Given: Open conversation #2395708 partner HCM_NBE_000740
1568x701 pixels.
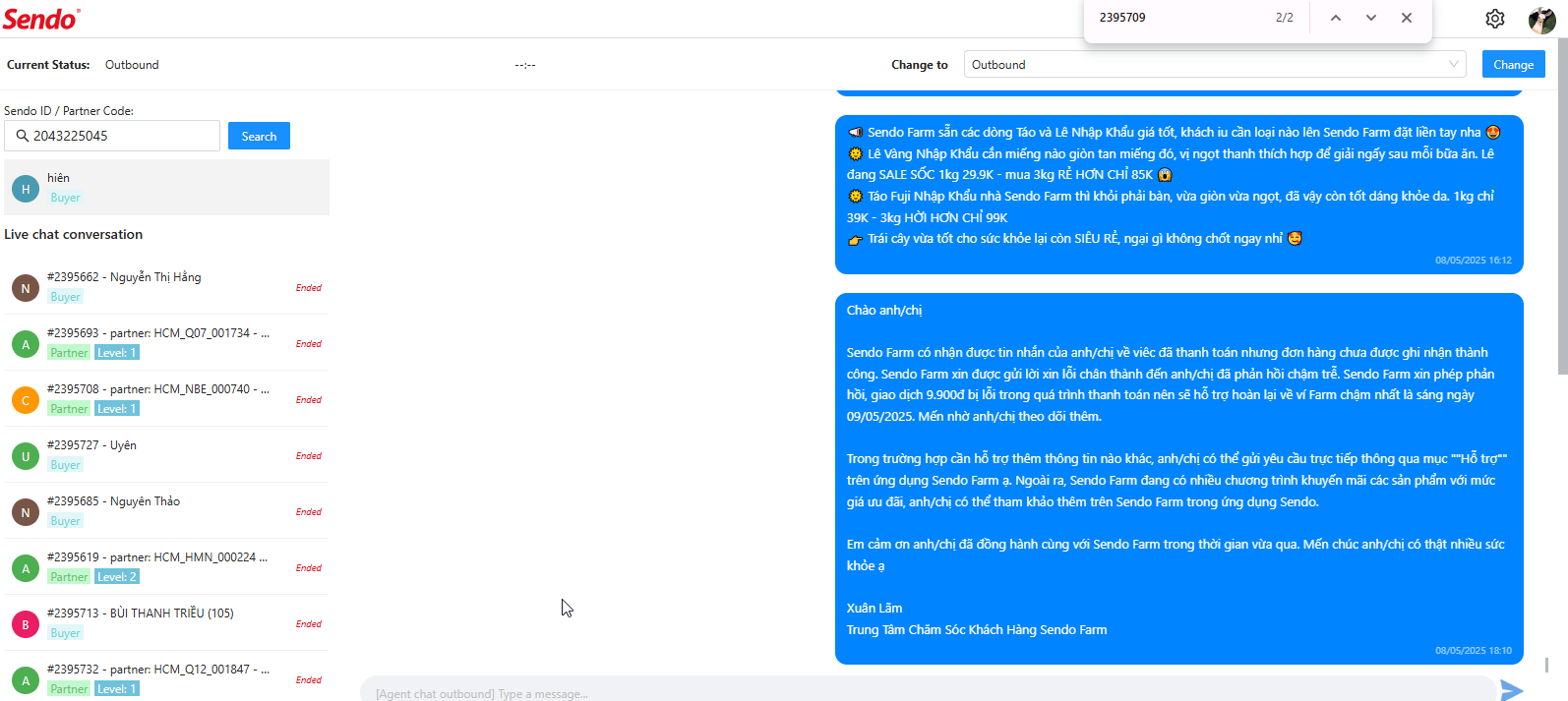Looking at the screenshot, I should (166, 399).
